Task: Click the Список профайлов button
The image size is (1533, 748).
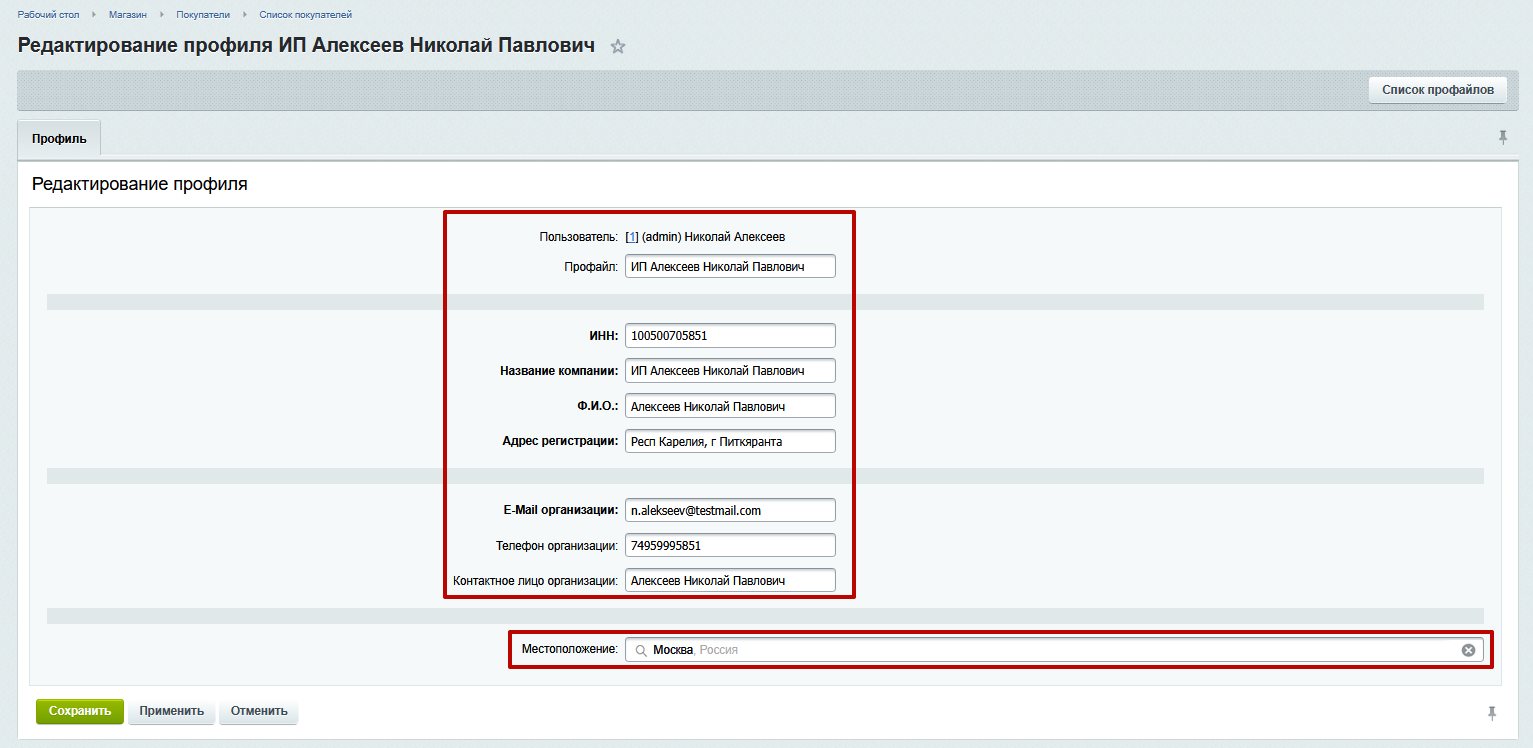Action: pos(1437,90)
